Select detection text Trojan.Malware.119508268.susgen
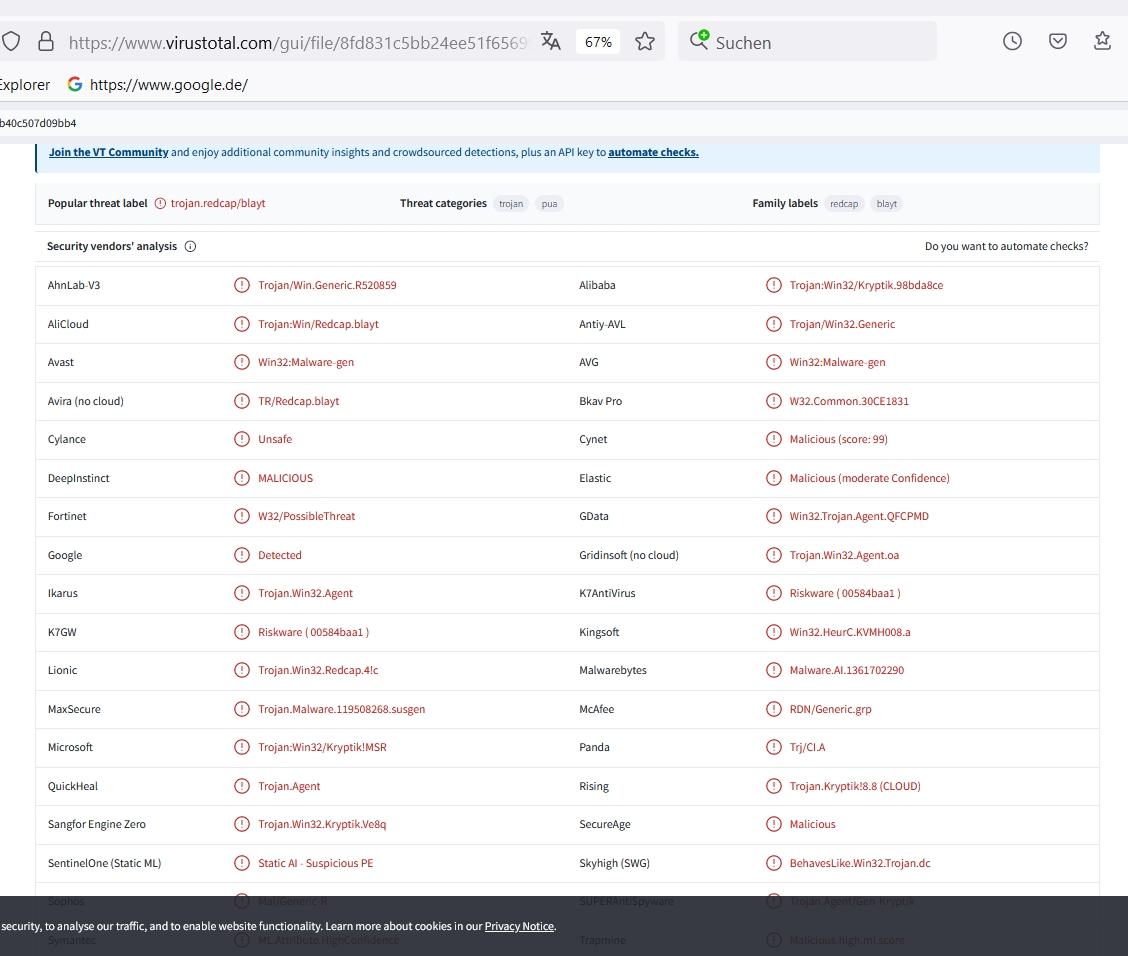This screenshot has height=956, width=1128. click(342, 709)
